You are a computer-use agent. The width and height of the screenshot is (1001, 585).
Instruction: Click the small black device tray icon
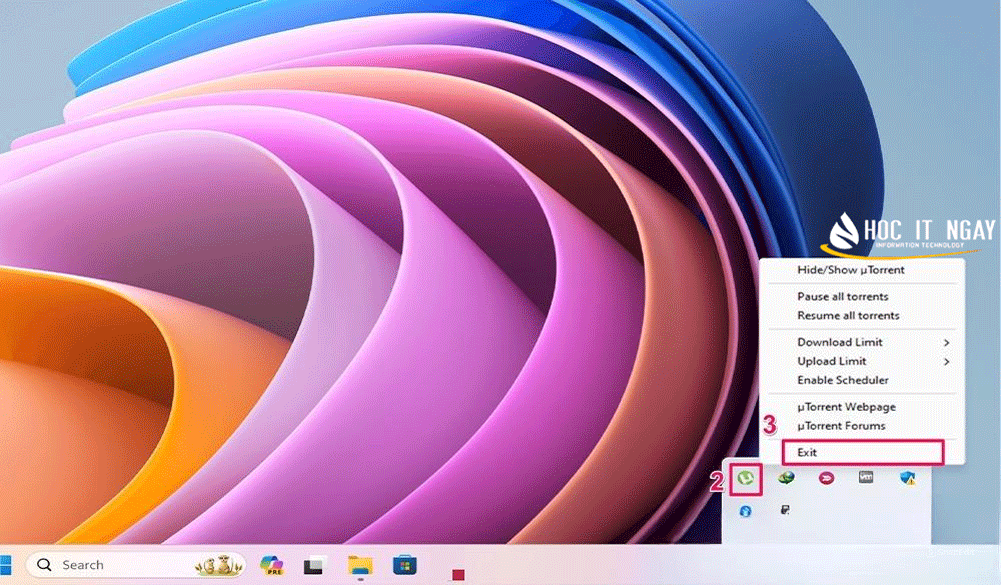click(785, 510)
